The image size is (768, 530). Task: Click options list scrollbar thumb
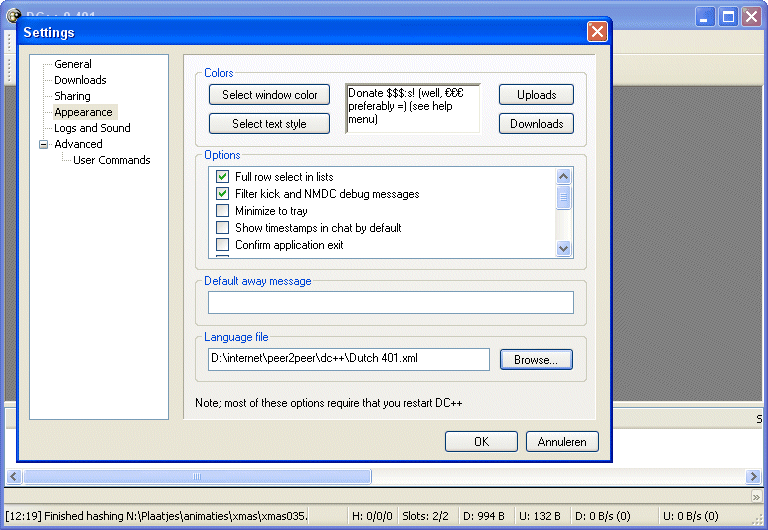click(564, 197)
